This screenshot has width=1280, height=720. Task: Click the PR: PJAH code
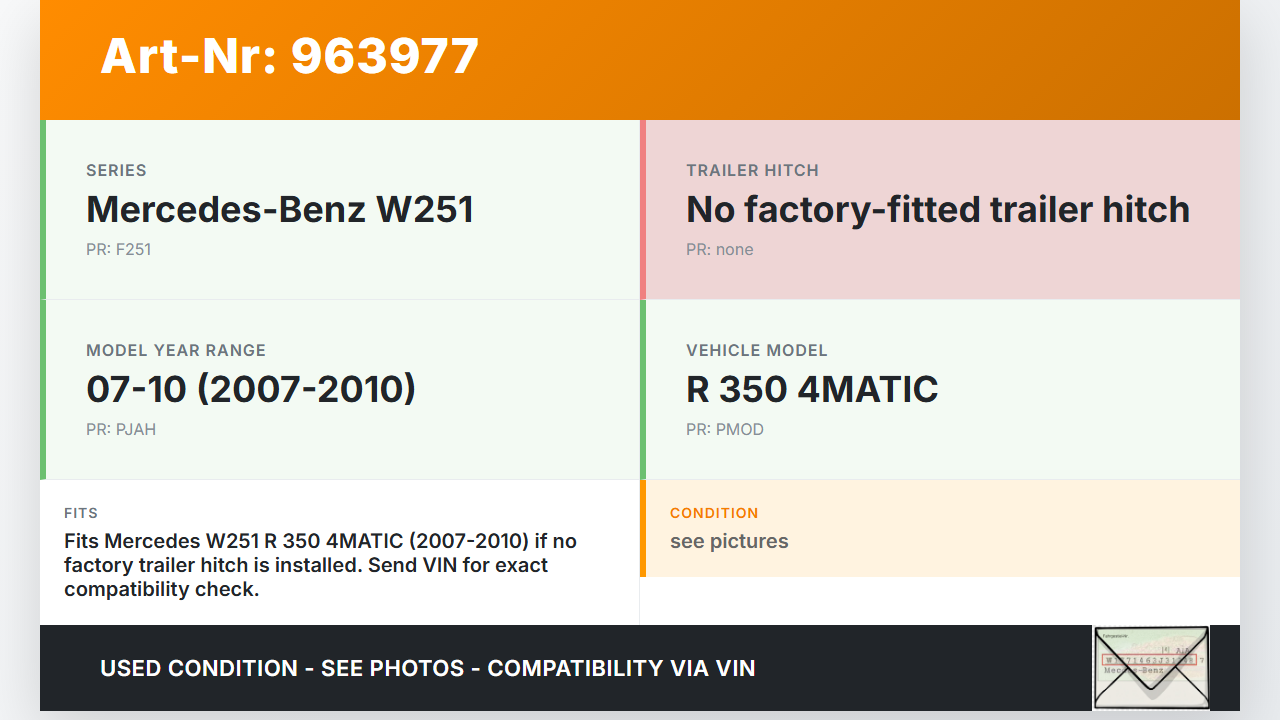(x=121, y=429)
